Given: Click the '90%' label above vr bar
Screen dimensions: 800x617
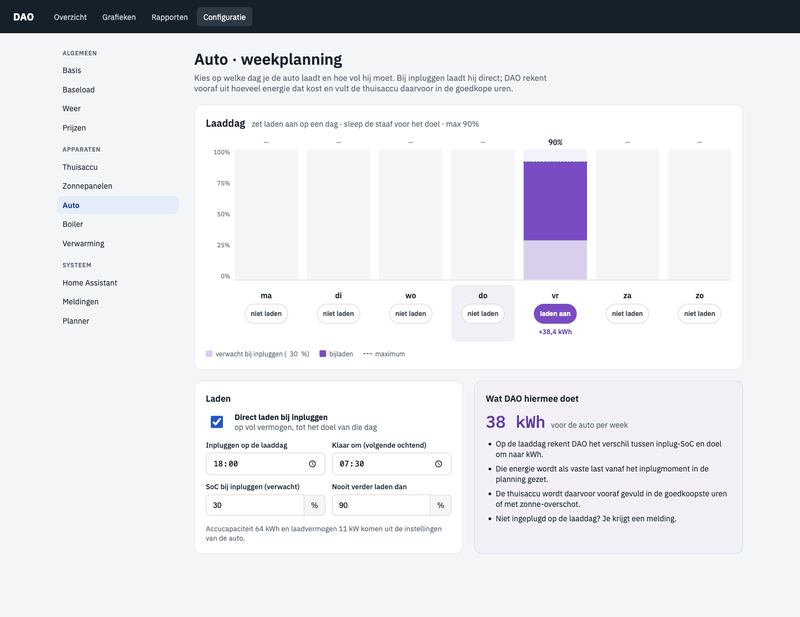Looking at the screenshot, I should pos(555,142).
